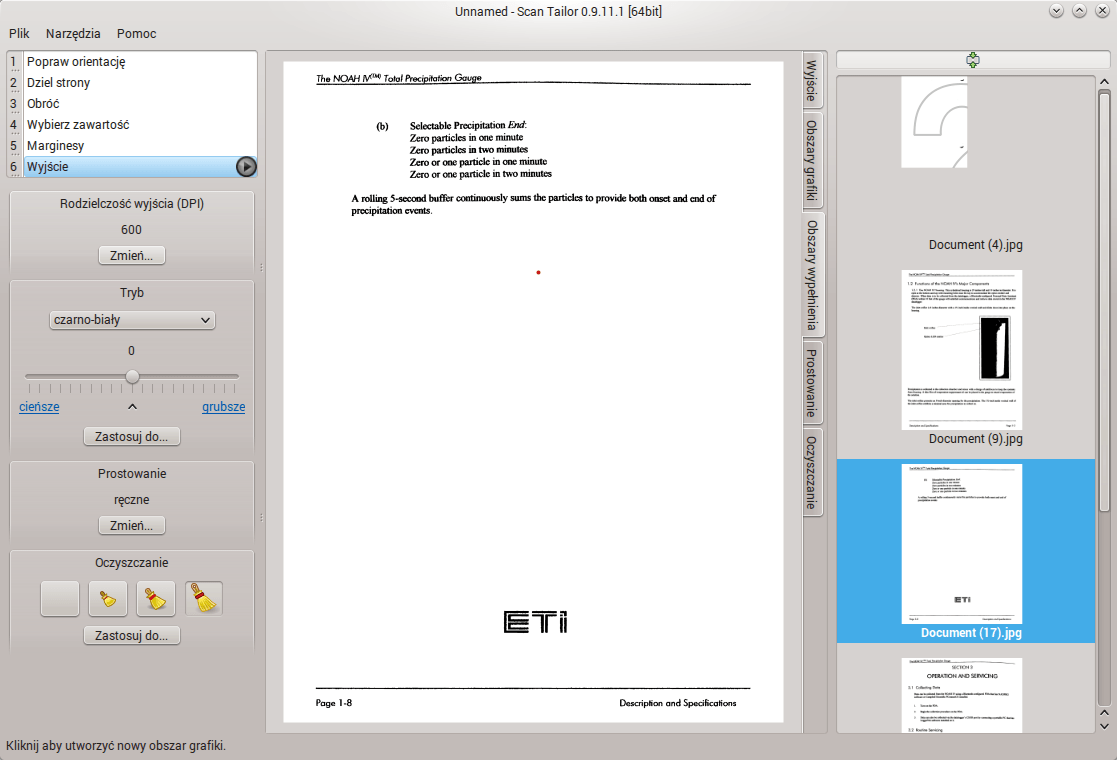1117x760 pixels.
Task: Click 'Description and Specifications' footer text
Action: [x=677, y=703]
